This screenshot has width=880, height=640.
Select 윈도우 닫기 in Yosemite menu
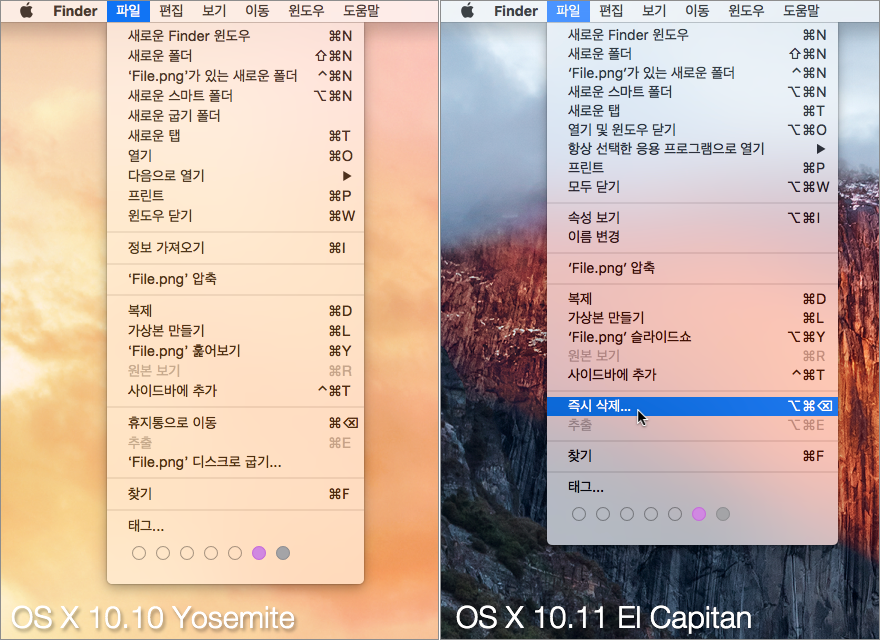click(235, 216)
